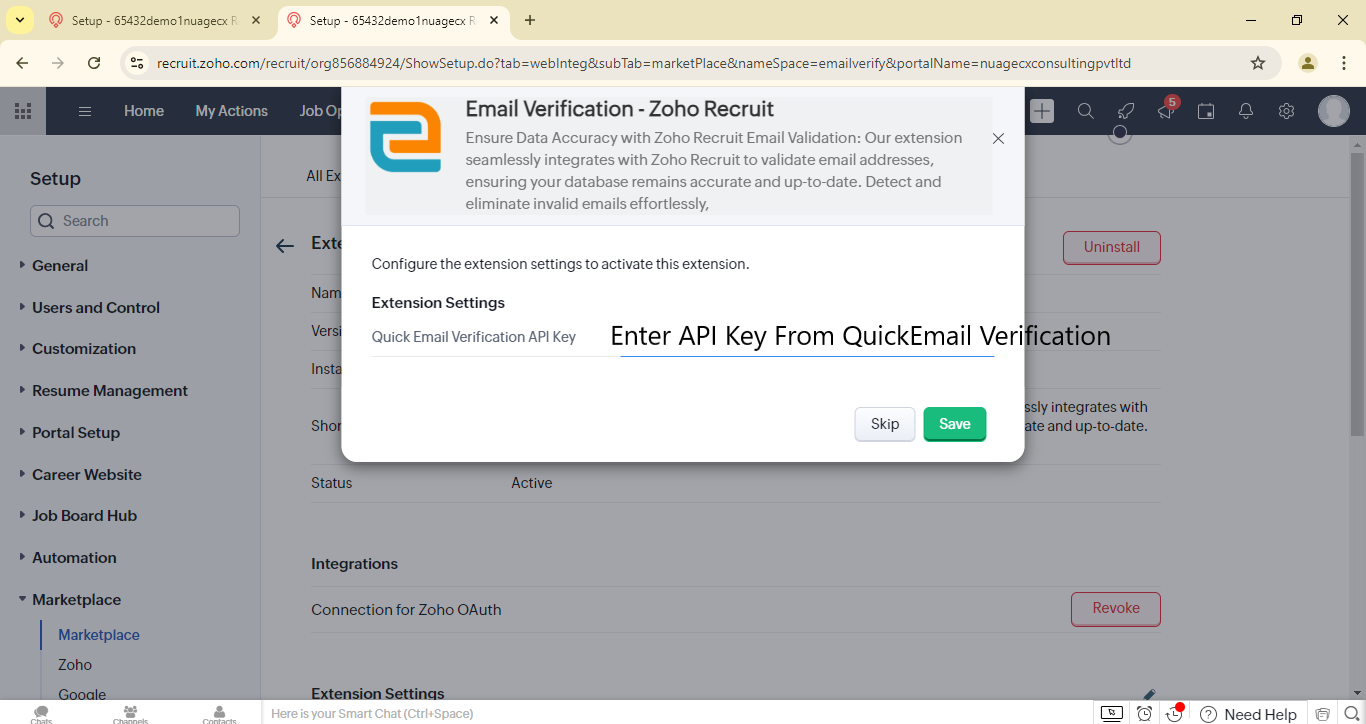Open a new browser tab
The height and width of the screenshot is (724, 1366).
tap(530, 20)
